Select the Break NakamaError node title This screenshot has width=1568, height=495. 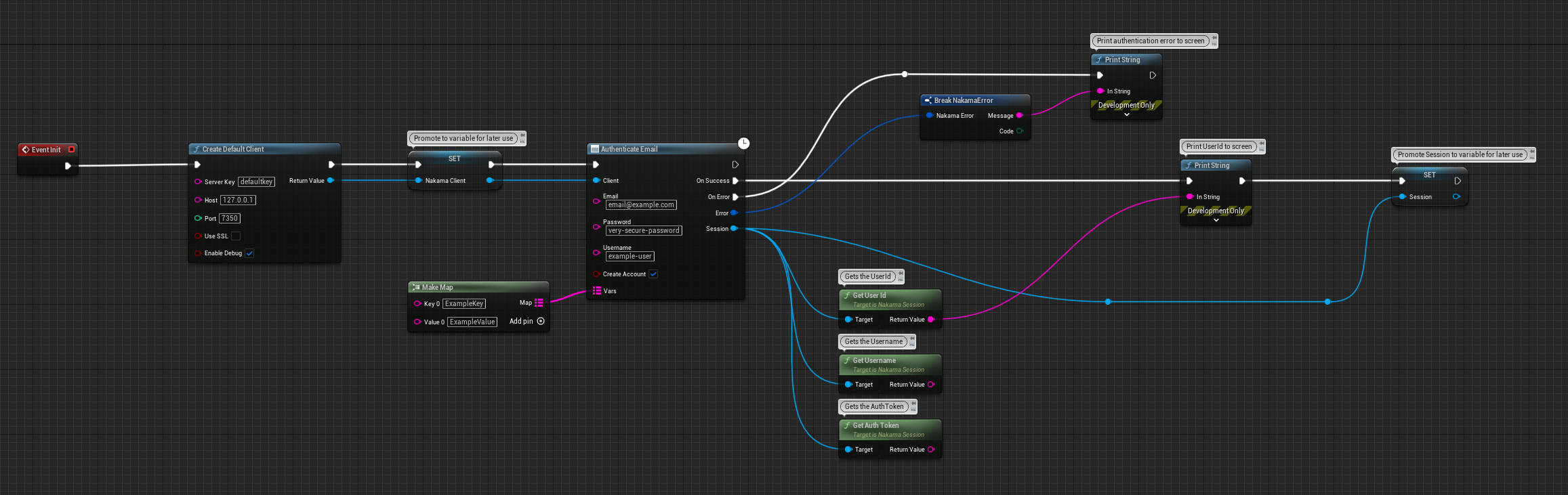[x=963, y=100]
